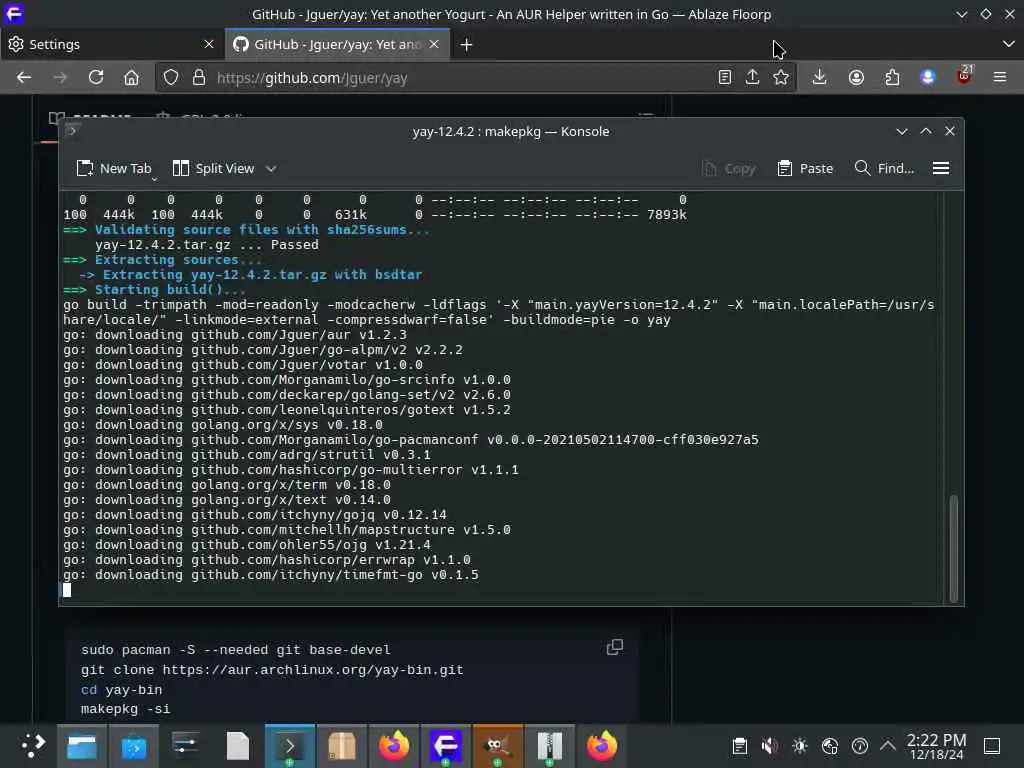This screenshot has width=1024, height=768.
Task: Click Show Desktop button in taskbar
Action: pyautogui.click(x=992, y=746)
